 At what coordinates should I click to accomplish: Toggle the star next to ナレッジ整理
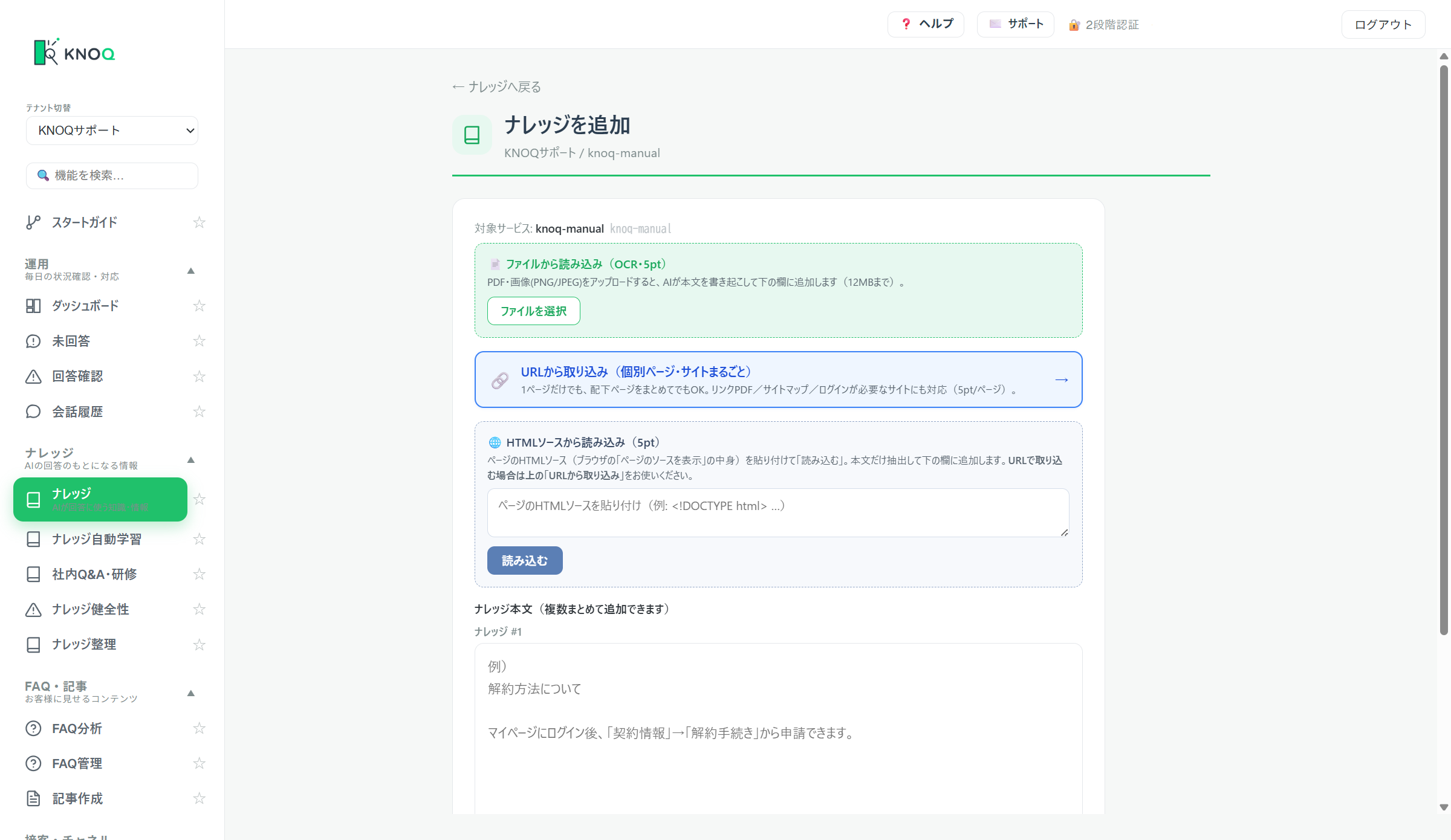click(x=199, y=645)
